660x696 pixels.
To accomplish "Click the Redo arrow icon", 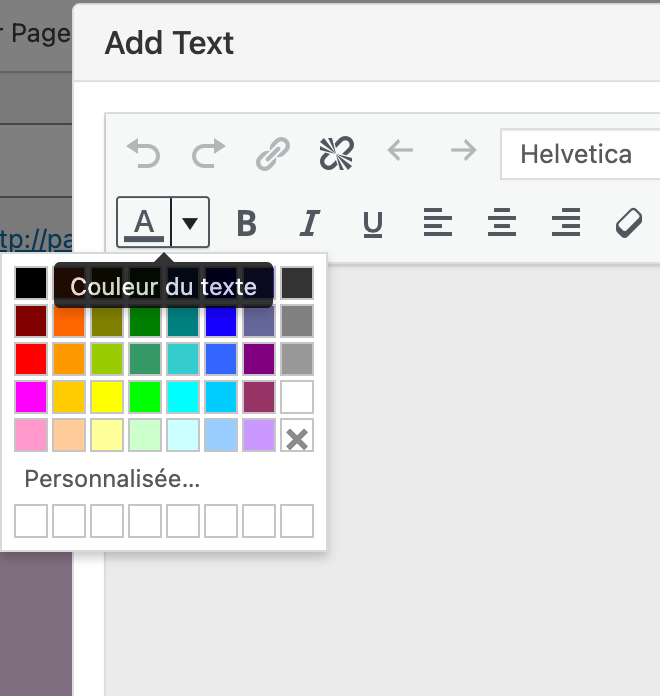I will (x=208, y=154).
